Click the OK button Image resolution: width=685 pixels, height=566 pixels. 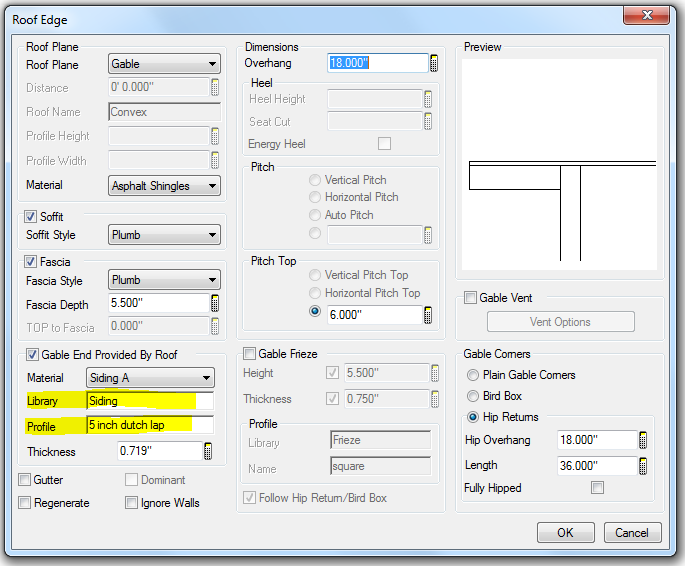(565, 532)
